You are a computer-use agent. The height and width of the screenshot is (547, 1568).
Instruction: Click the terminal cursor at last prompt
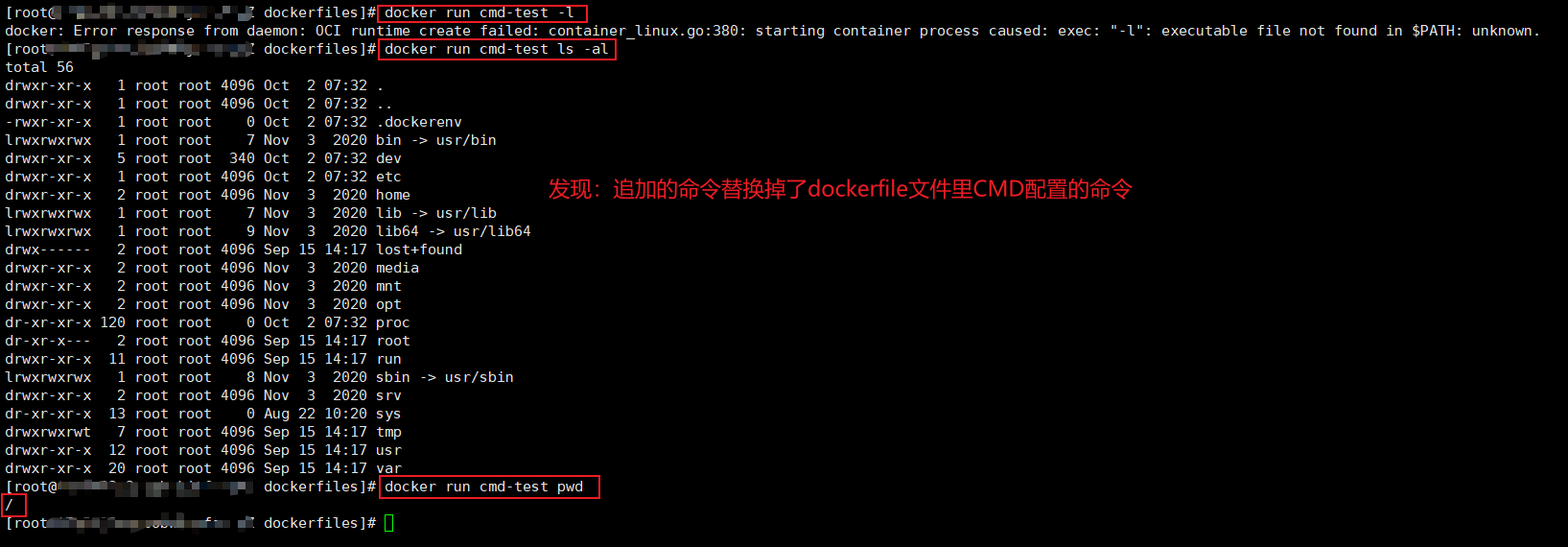point(389,523)
